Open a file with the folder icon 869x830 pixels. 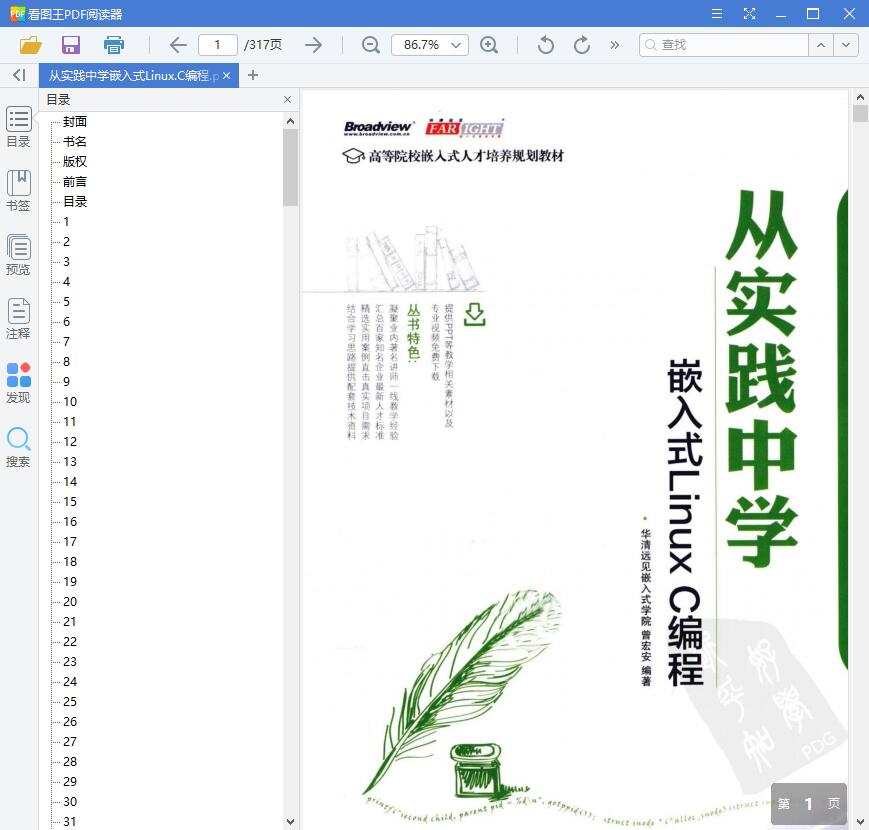click(x=30, y=45)
